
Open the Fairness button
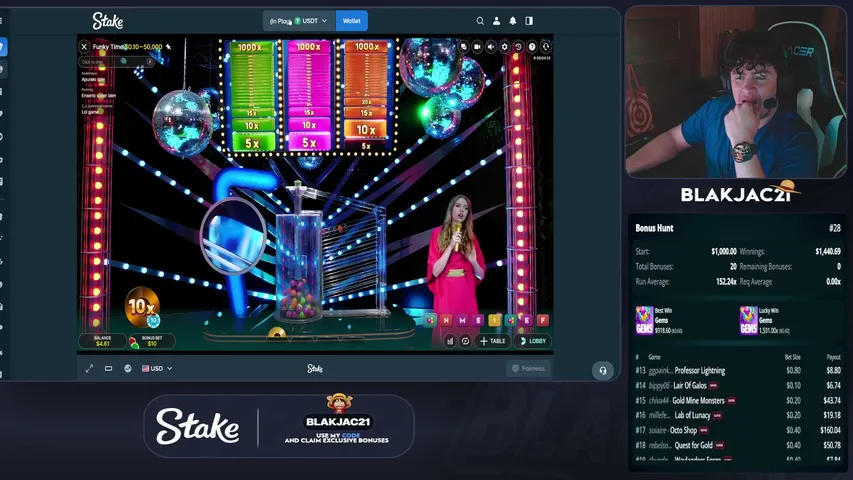click(529, 368)
